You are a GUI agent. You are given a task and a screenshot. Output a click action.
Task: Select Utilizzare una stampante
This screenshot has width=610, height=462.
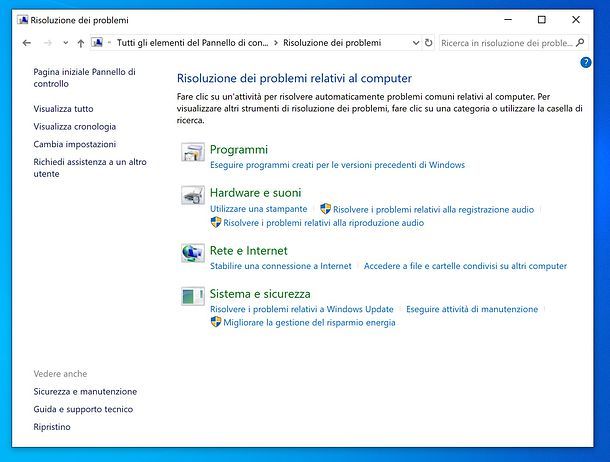[x=259, y=209]
